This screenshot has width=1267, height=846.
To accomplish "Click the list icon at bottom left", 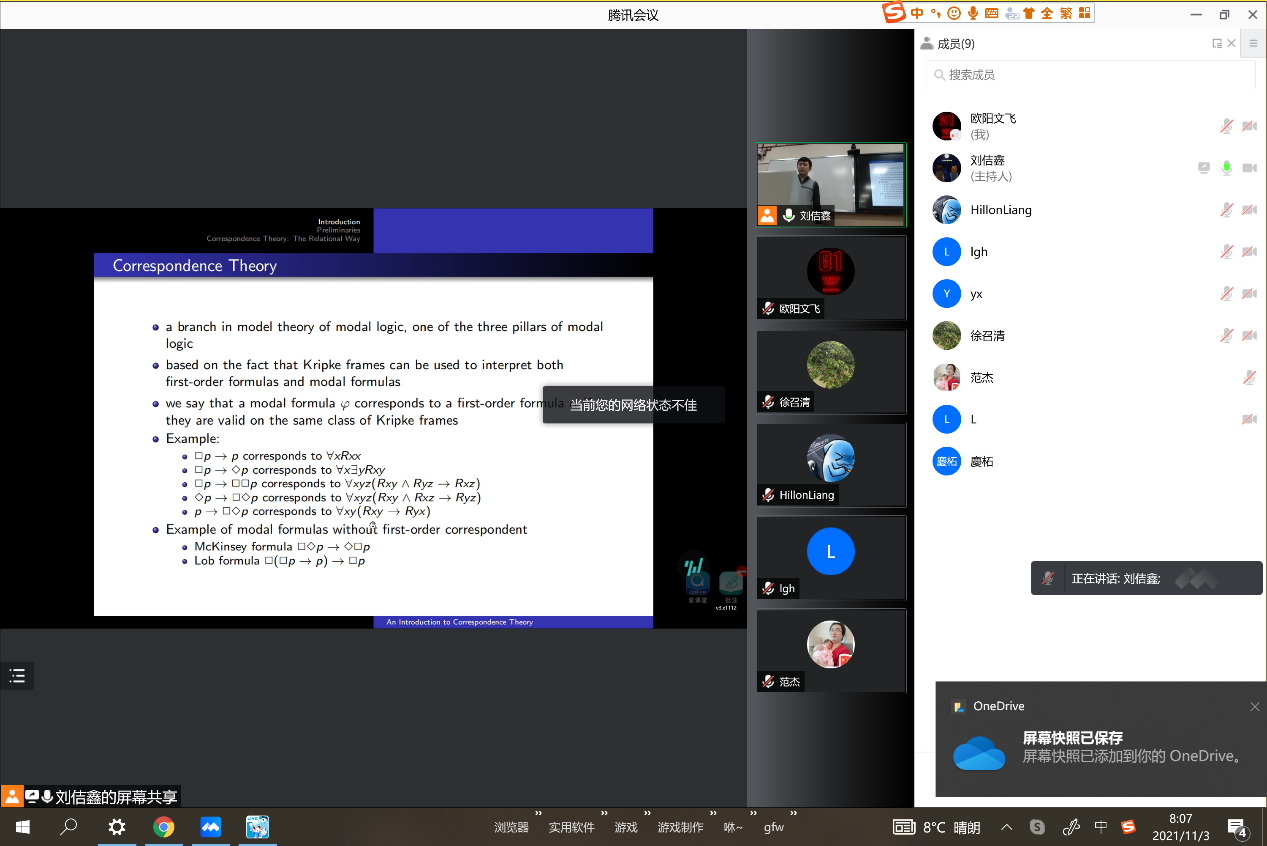I will [17, 676].
